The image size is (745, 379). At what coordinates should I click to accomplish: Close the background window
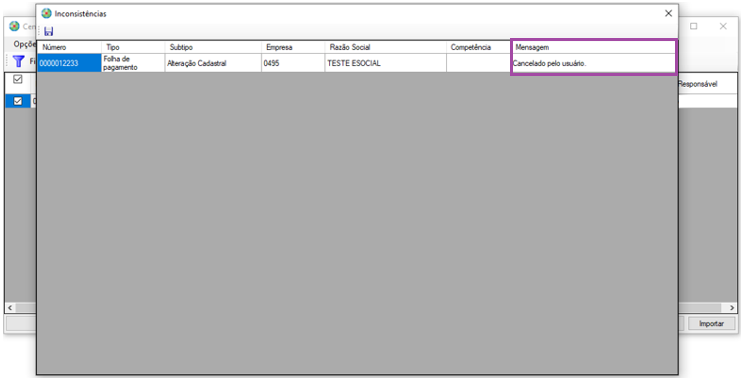point(723,26)
